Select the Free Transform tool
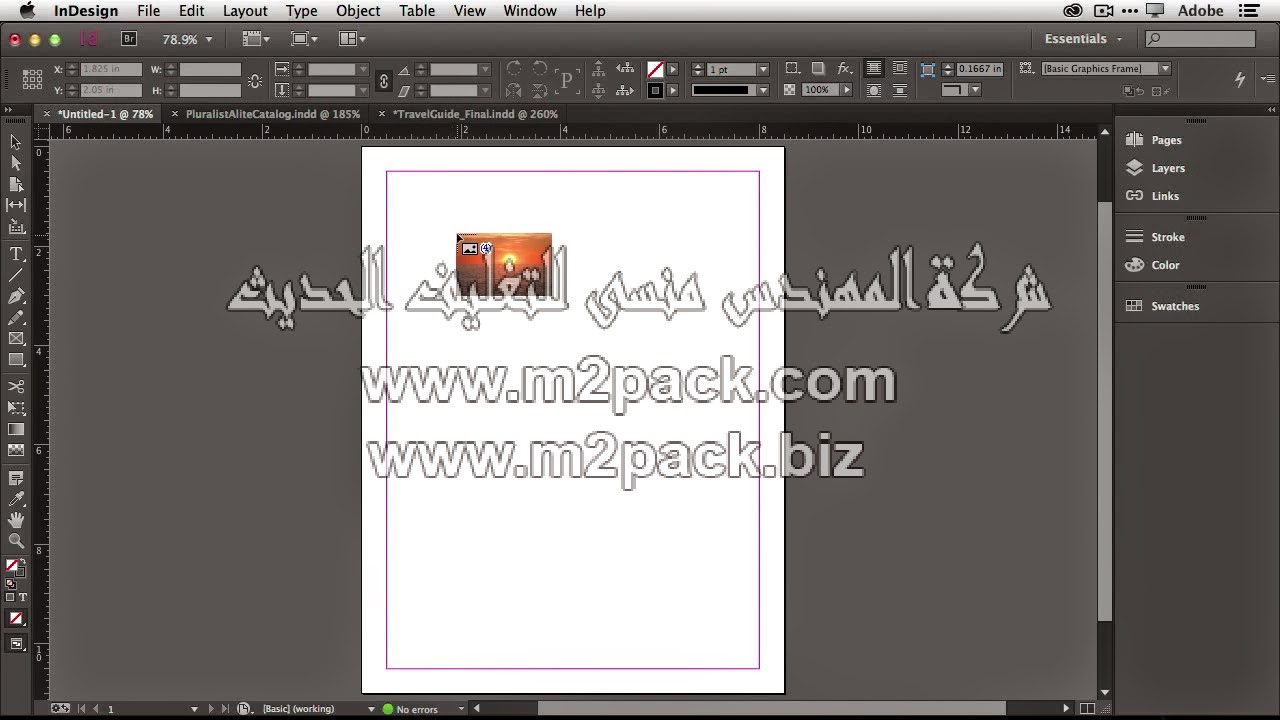 16,408
